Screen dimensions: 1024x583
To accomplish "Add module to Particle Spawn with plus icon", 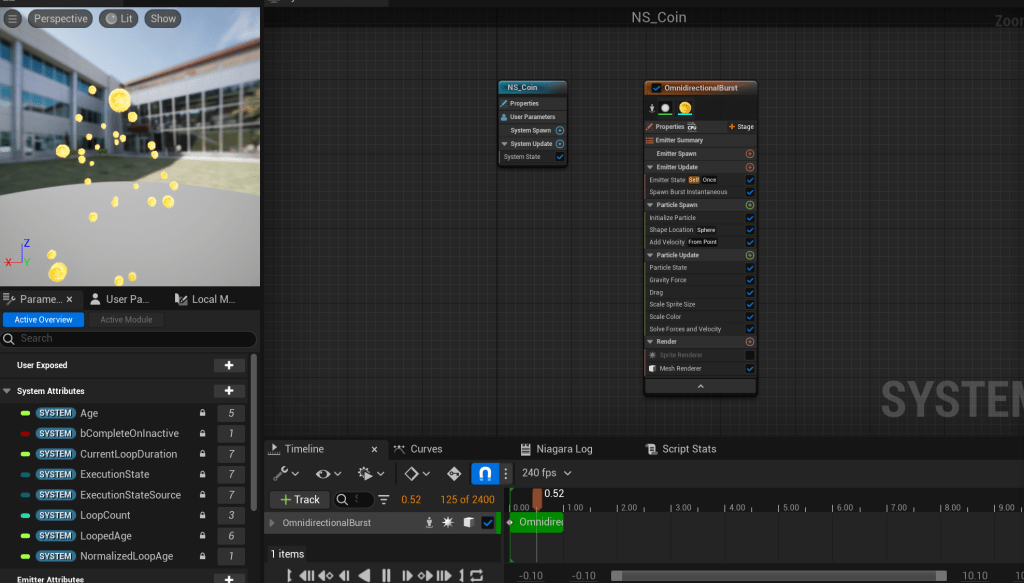I will pyautogui.click(x=750, y=205).
